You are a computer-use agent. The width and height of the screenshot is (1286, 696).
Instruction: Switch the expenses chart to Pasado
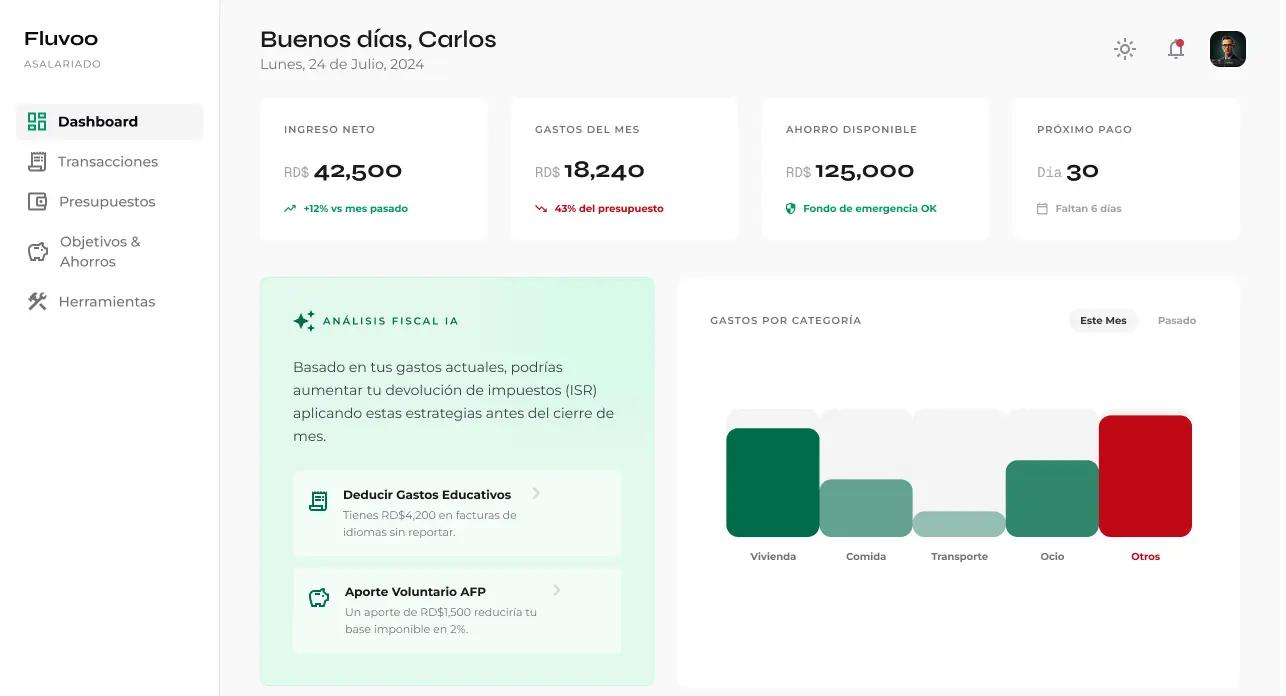pos(1177,320)
